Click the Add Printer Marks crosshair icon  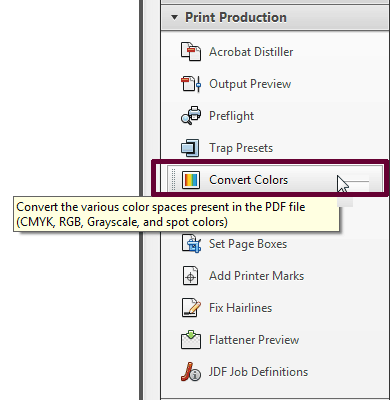(x=190, y=276)
